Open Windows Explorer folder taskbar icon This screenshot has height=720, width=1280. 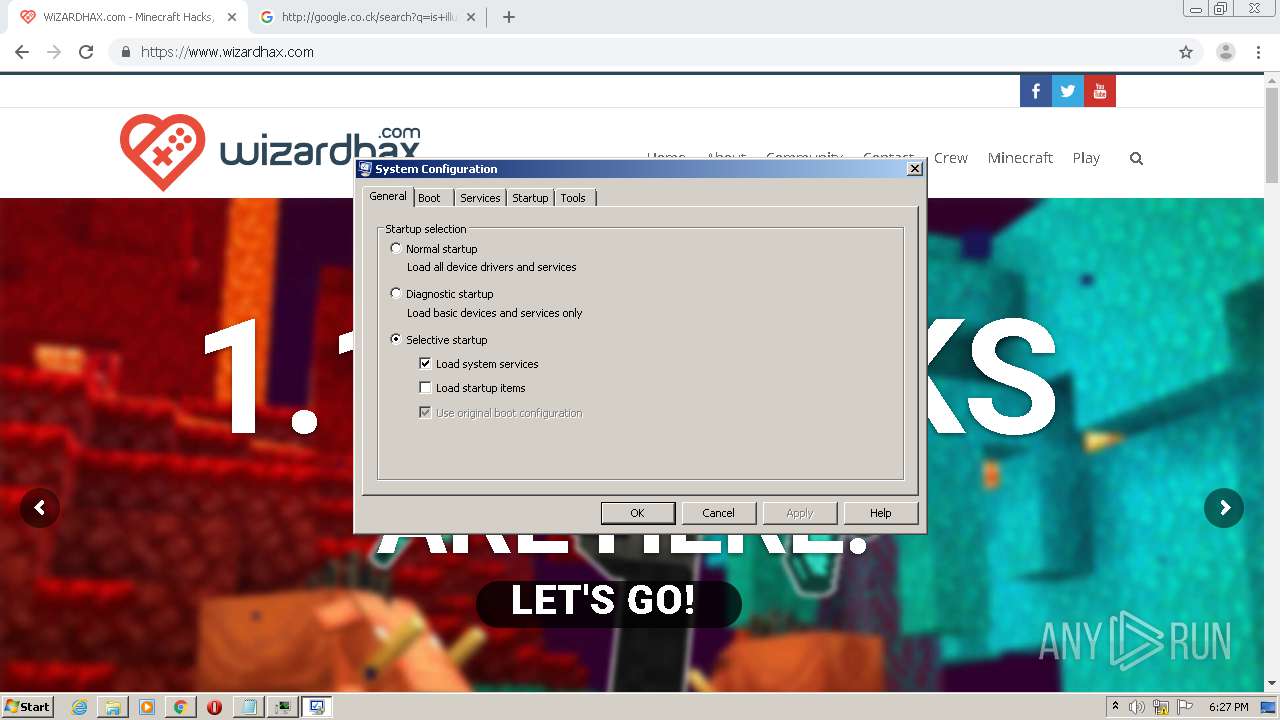(x=113, y=707)
